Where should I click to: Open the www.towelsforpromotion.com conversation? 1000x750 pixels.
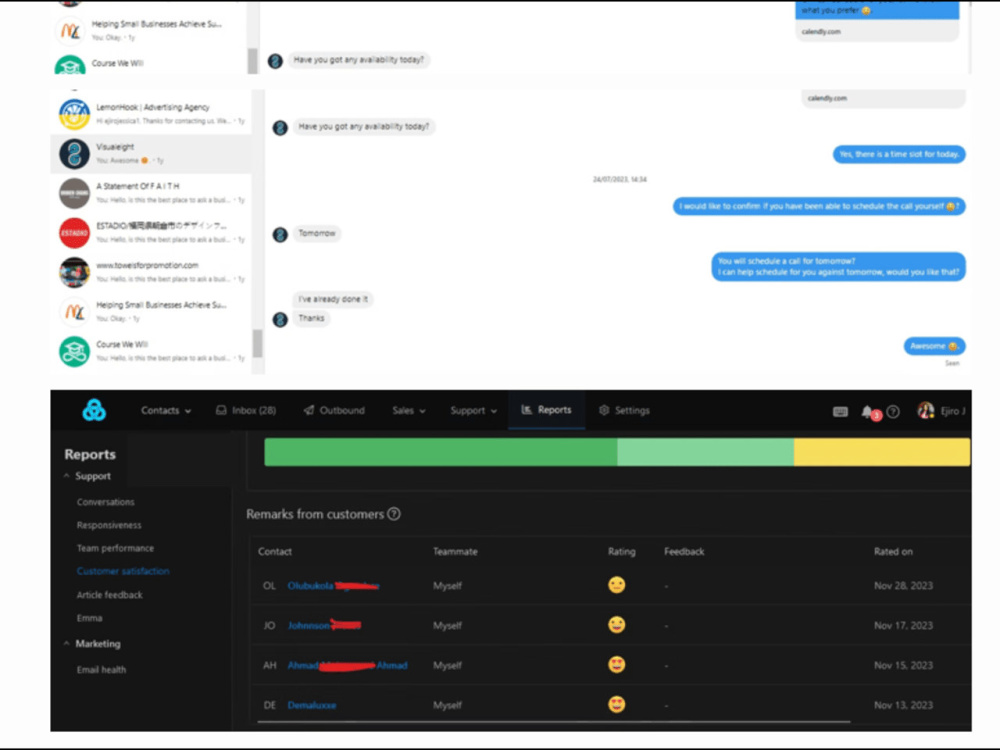(x=151, y=272)
